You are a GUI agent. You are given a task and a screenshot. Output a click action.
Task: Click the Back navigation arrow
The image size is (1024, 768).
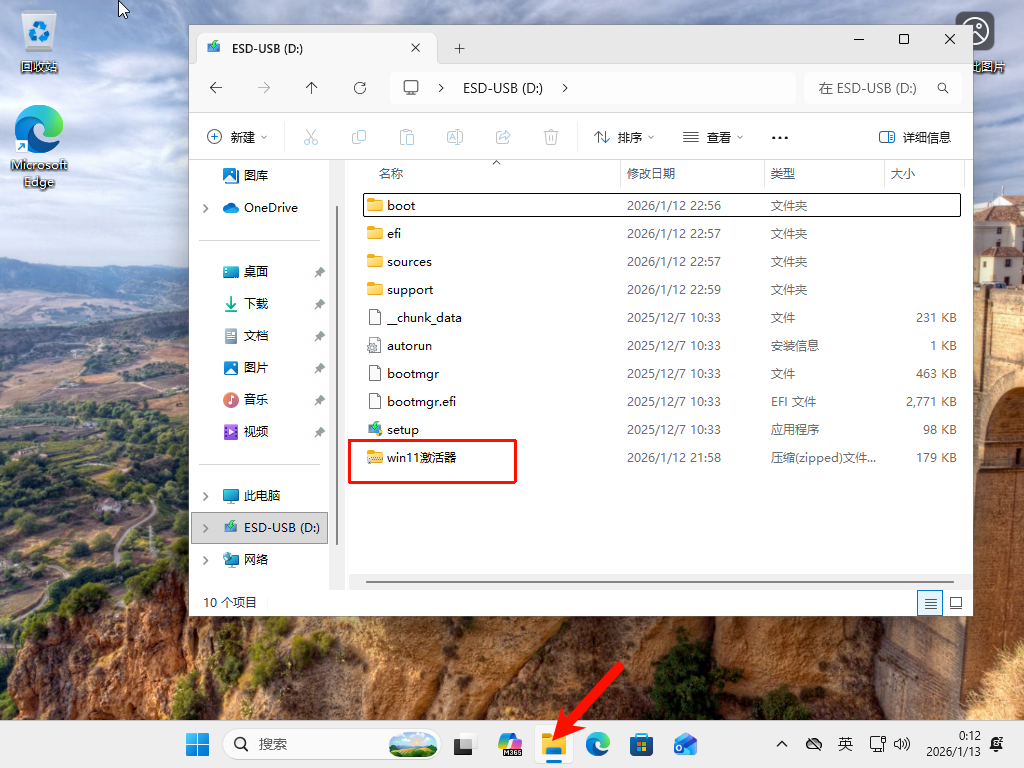click(216, 88)
